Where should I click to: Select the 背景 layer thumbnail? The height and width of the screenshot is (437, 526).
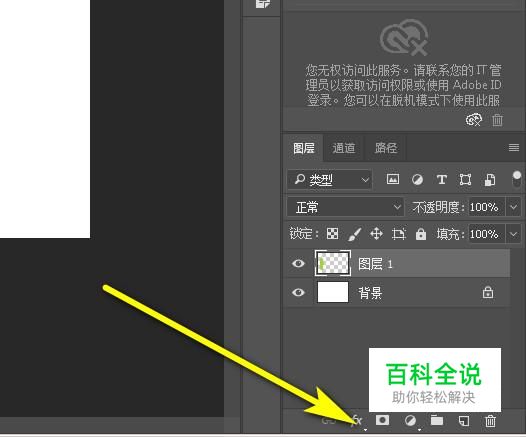pyautogui.click(x=333, y=292)
